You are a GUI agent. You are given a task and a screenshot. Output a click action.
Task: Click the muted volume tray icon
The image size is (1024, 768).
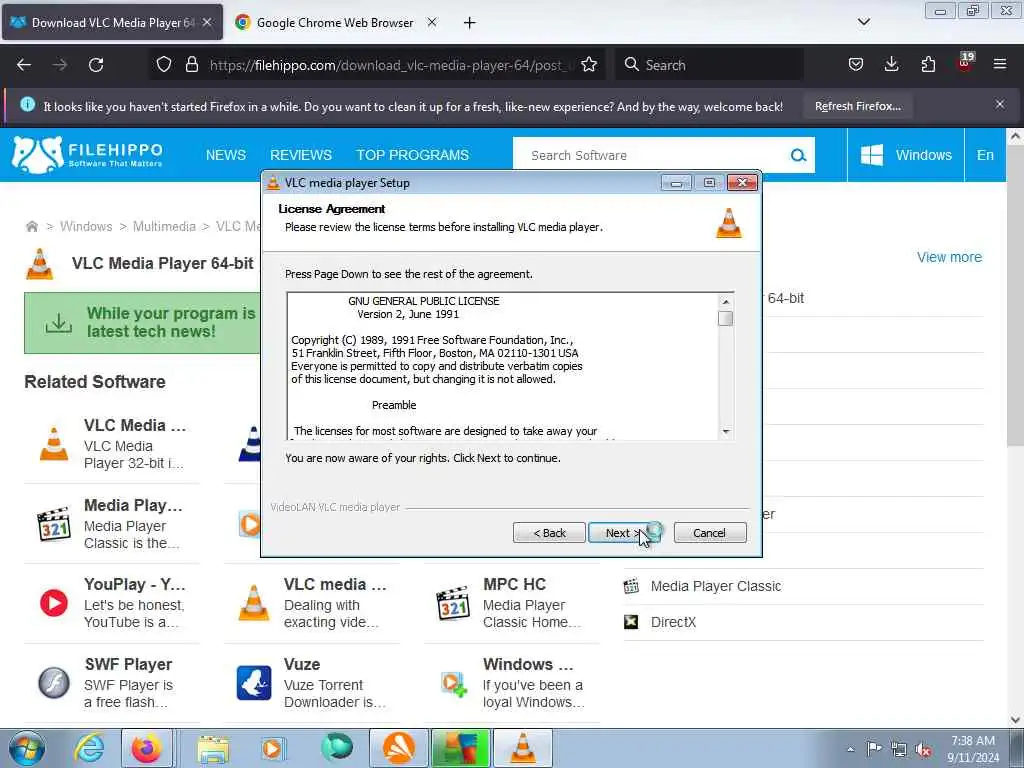pyautogui.click(x=923, y=749)
